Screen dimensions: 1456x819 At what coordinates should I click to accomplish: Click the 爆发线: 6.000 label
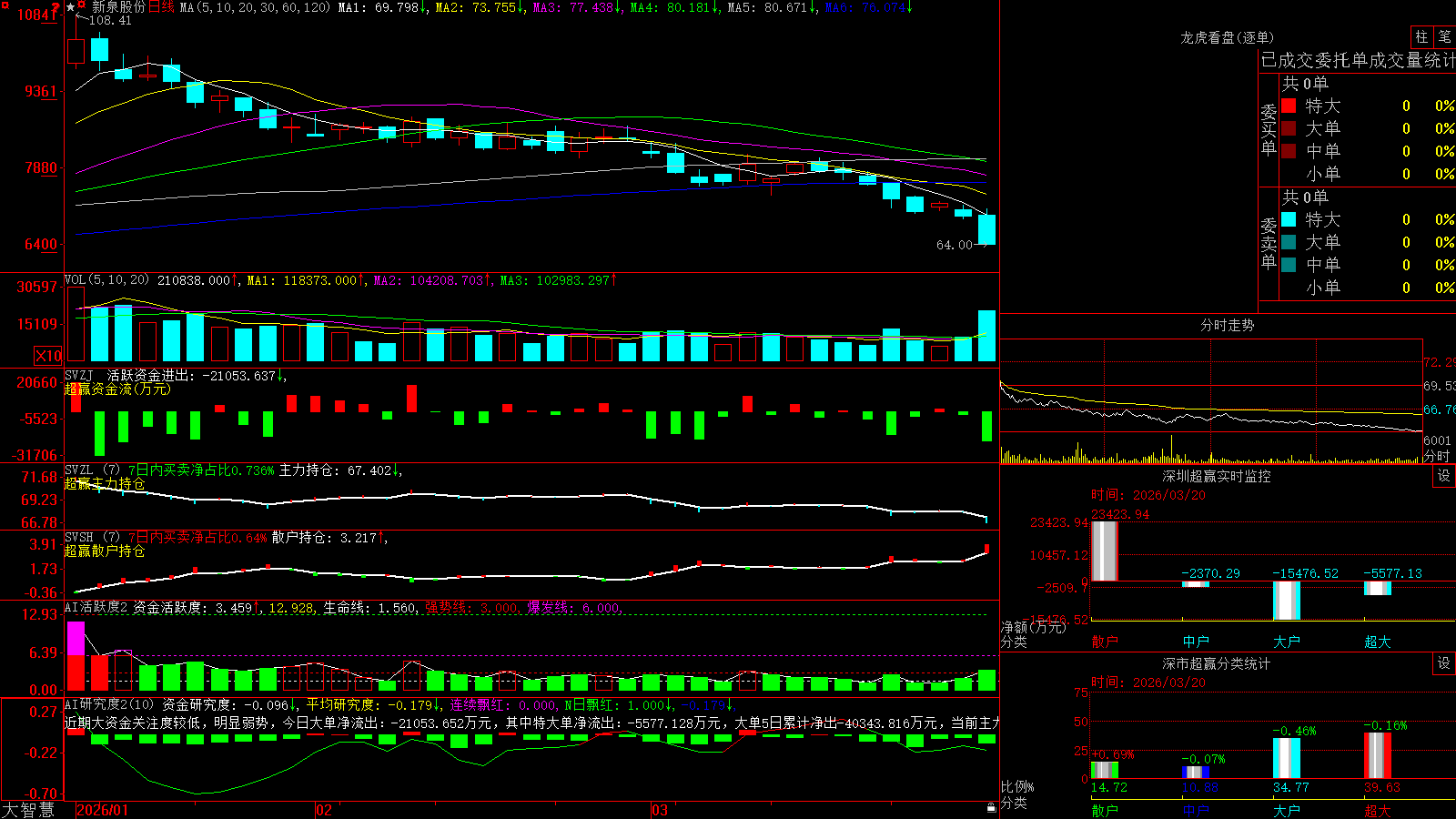573,608
